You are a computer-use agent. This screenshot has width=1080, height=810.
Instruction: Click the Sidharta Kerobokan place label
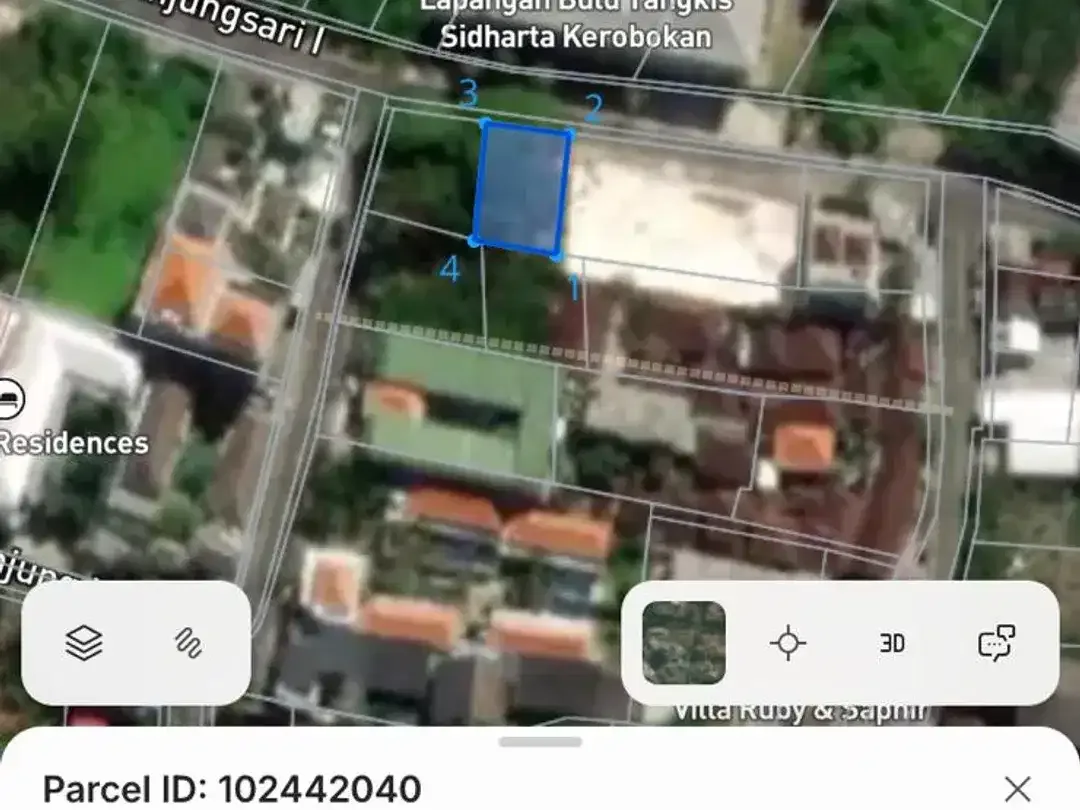click(576, 37)
